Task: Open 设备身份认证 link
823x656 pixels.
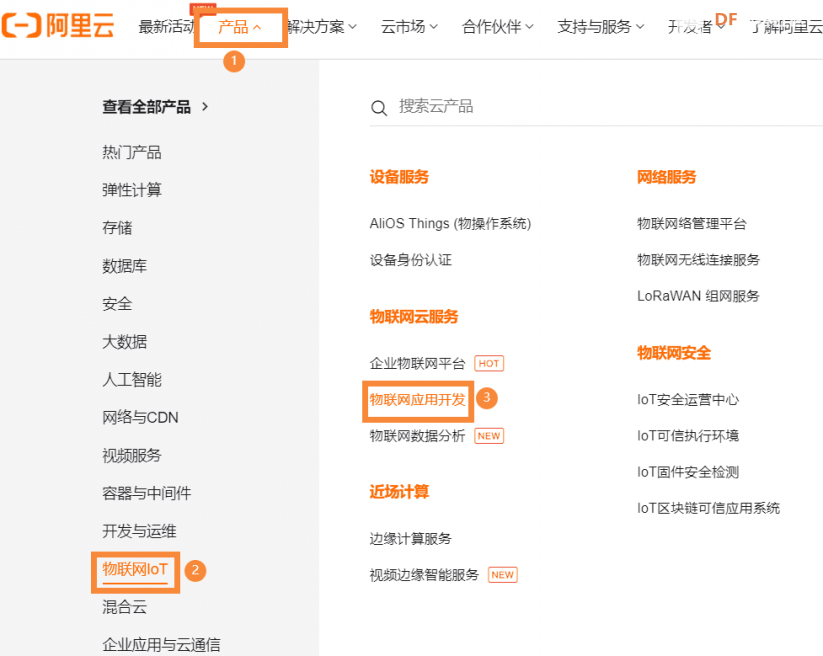Action: [x=410, y=260]
